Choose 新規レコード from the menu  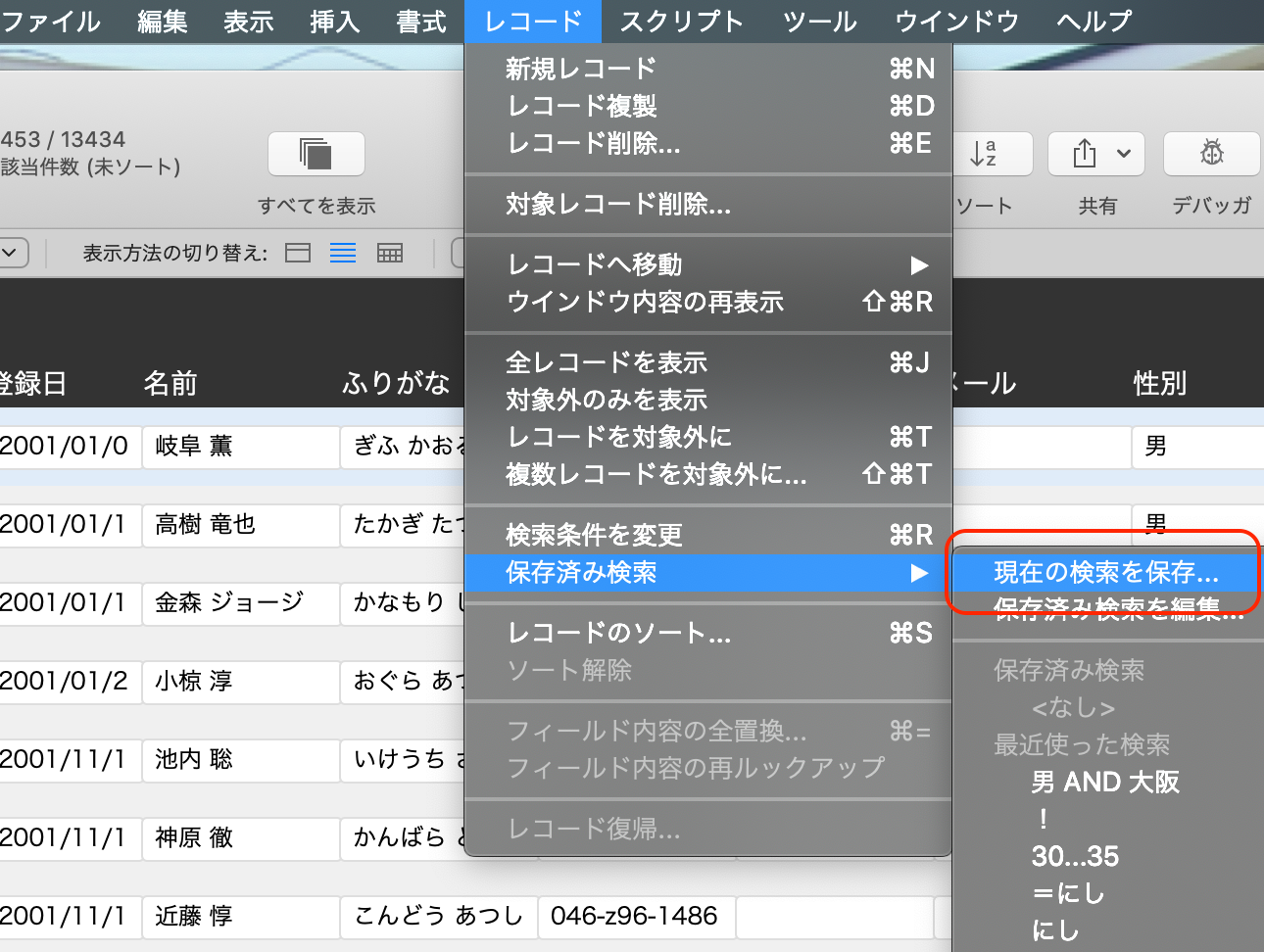708,69
